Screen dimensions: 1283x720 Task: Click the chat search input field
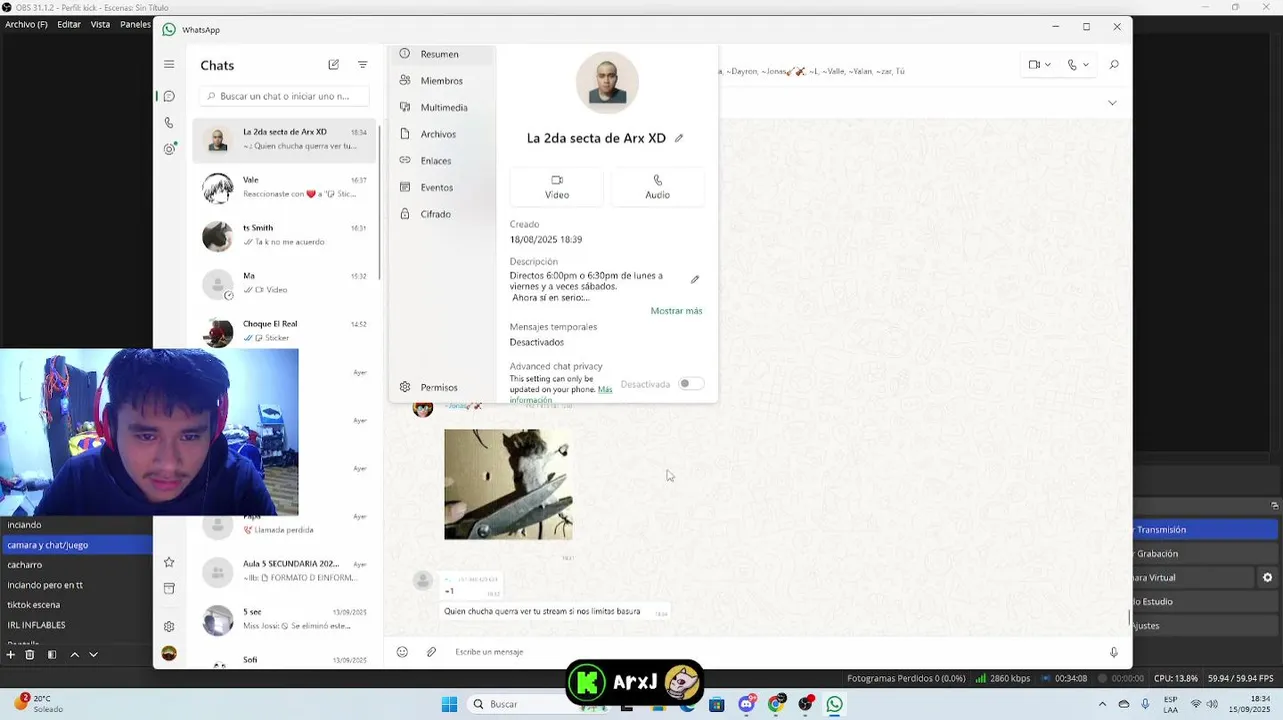pyautogui.click(x=285, y=96)
